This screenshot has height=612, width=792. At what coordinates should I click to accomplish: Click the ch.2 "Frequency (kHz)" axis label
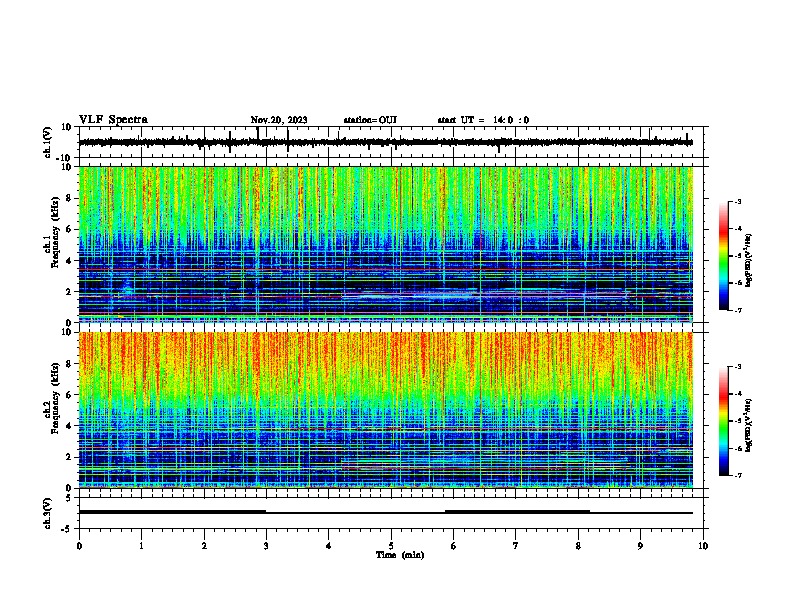[55, 398]
